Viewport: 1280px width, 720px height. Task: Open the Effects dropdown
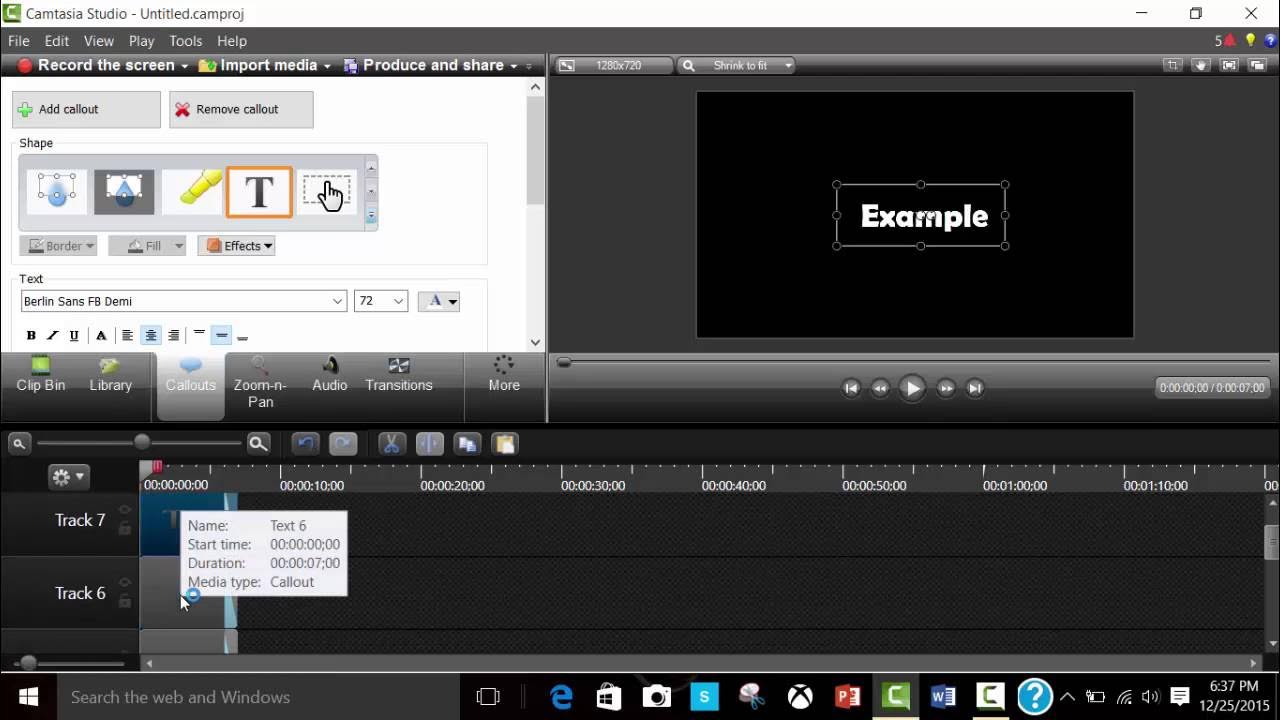[x=236, y=246]
